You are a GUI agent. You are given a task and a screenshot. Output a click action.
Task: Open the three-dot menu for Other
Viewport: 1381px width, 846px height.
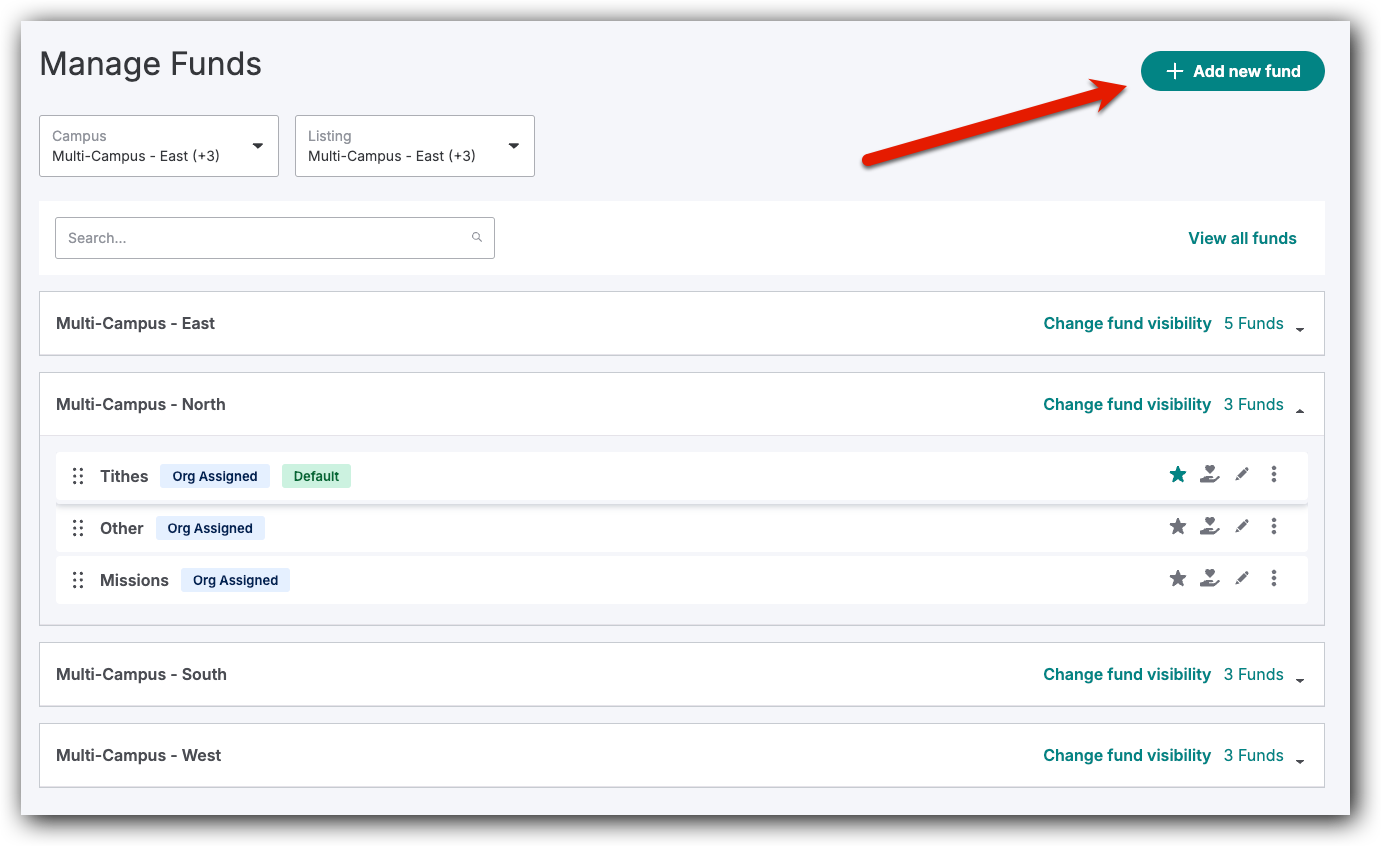pyautogui.click(x=1274, y=526)
